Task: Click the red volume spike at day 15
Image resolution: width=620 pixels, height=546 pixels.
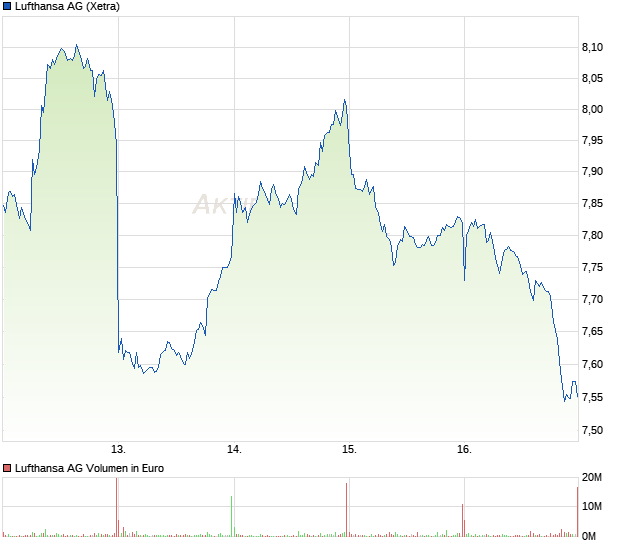Action: (346, 510)
